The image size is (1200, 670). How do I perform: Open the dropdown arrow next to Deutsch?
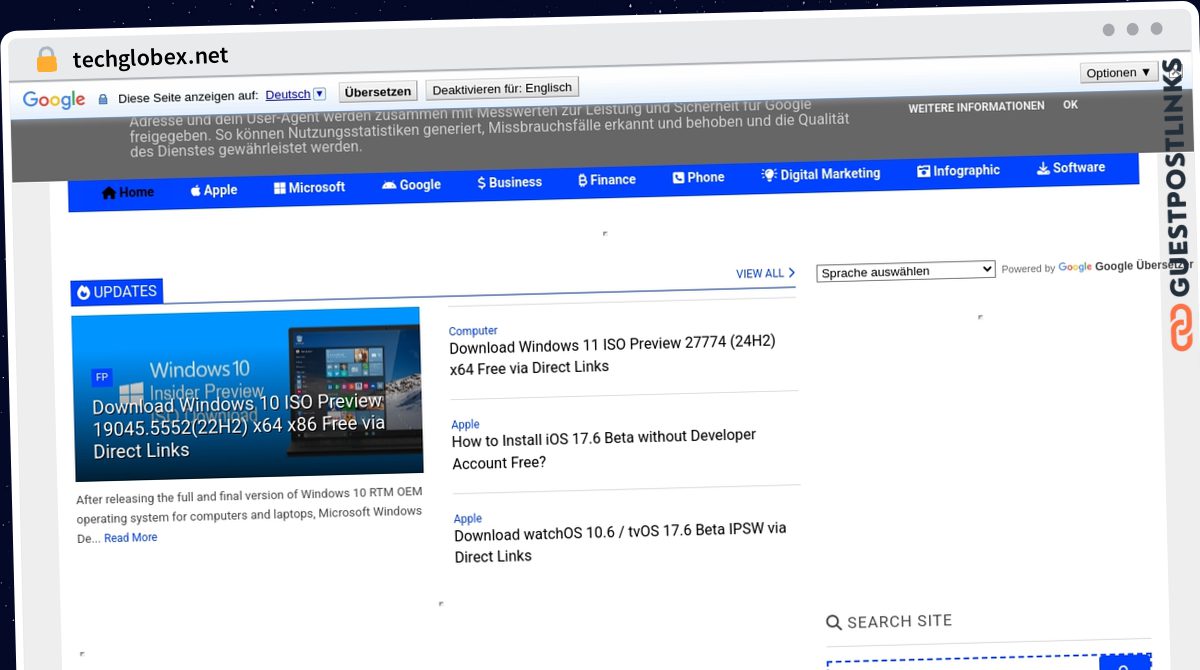coord(319,94)
